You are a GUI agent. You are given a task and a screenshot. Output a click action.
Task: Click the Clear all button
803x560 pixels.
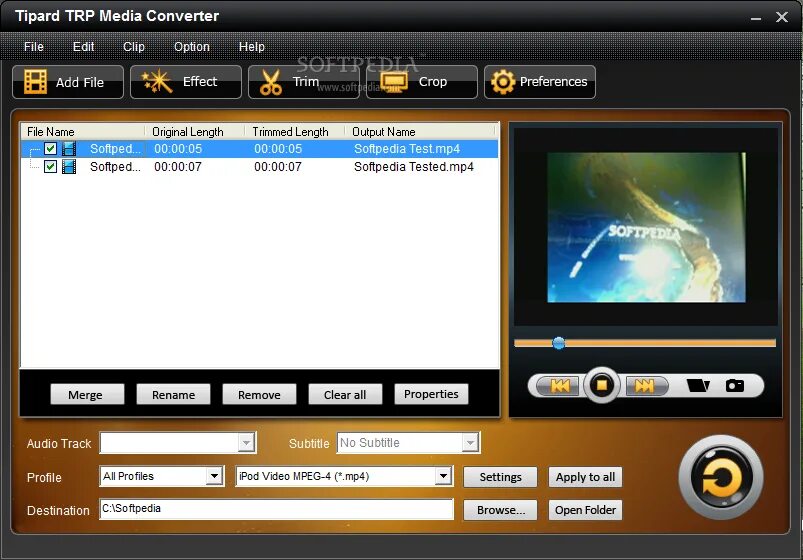click(345, 395)
